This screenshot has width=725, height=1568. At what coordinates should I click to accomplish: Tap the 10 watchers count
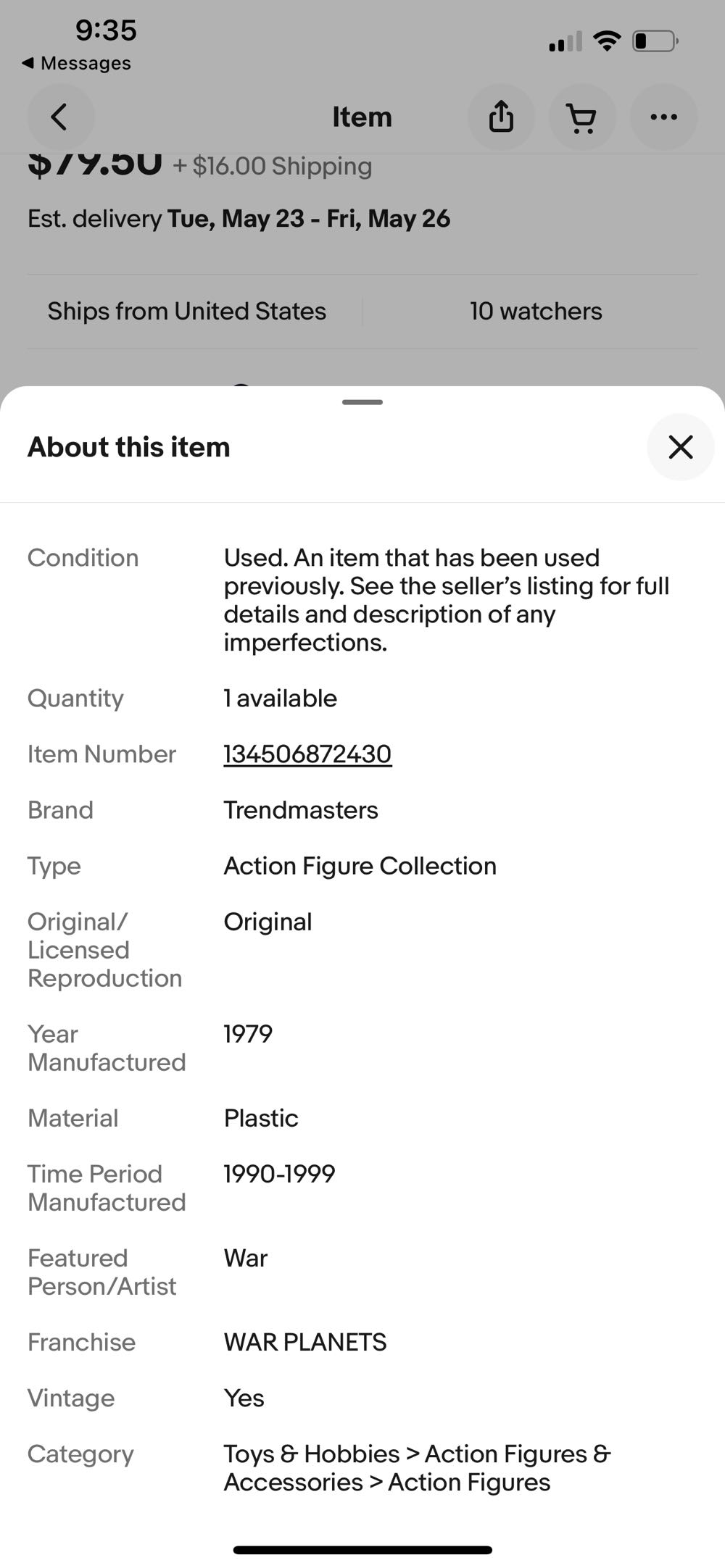point(535,311)
